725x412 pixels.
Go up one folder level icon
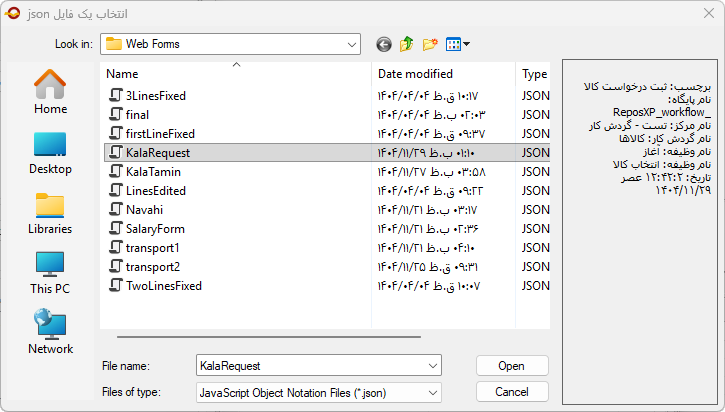click(407, 44)
